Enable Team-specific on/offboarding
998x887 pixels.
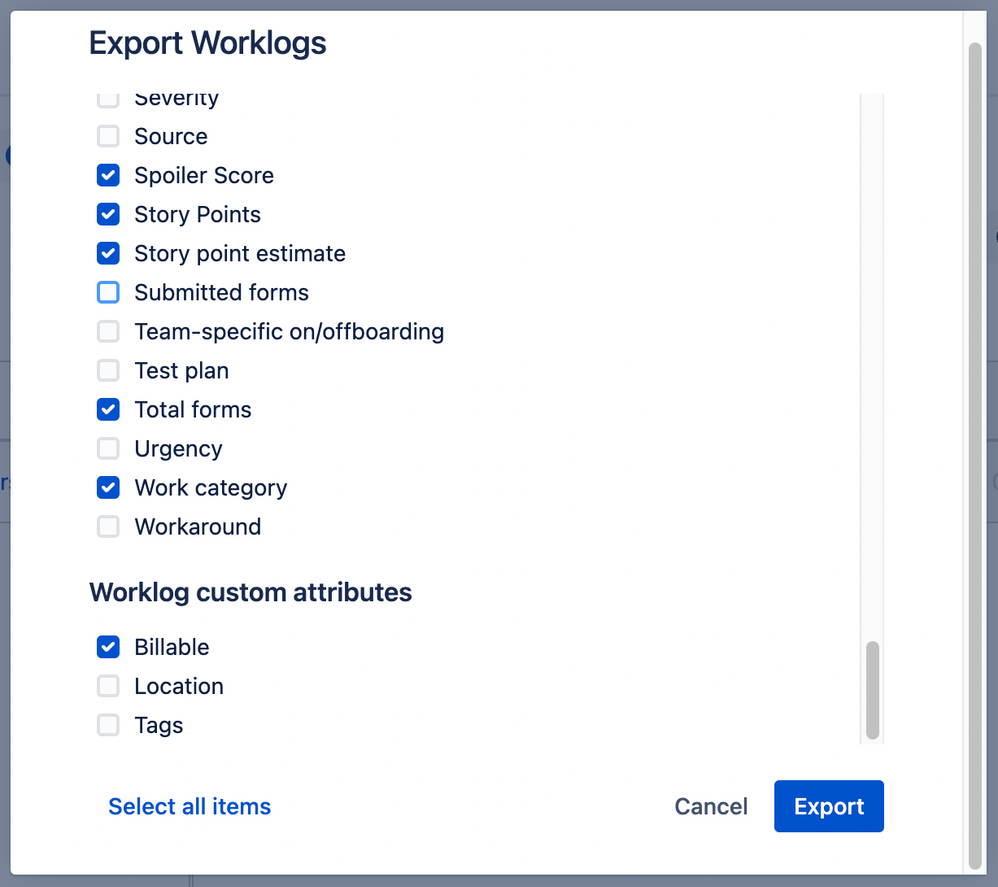[x=107, y=331]
